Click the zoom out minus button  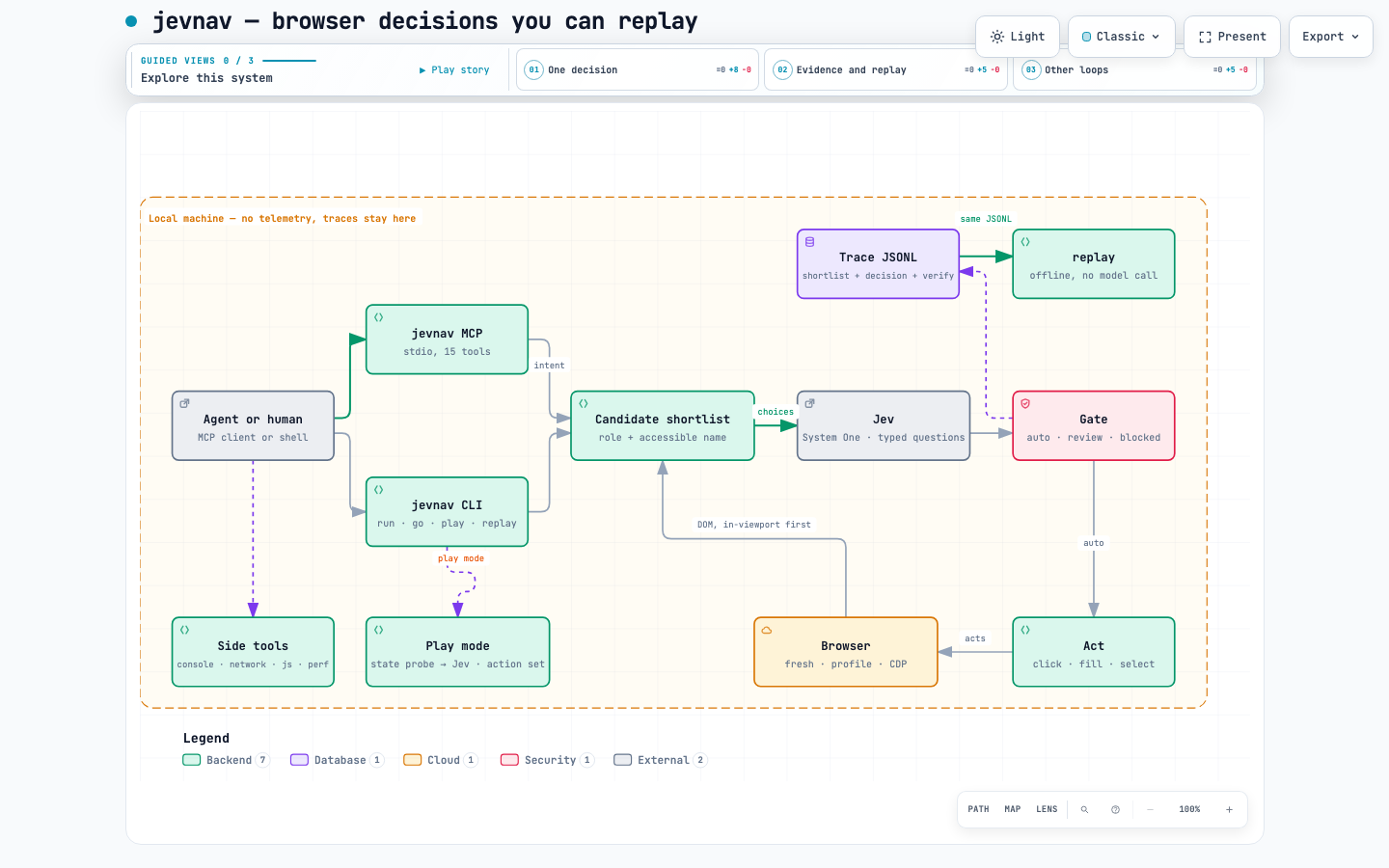(1150, 810)
